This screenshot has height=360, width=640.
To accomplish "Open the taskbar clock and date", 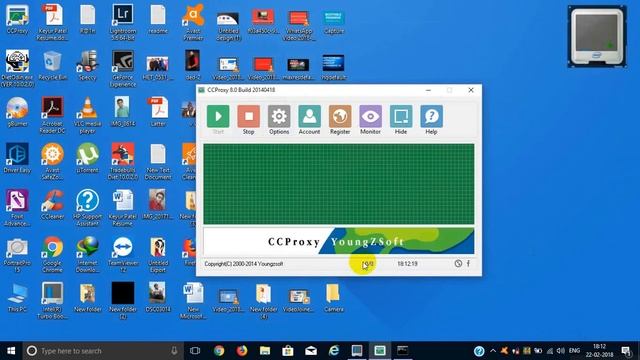I will click(x=600, y=351).
